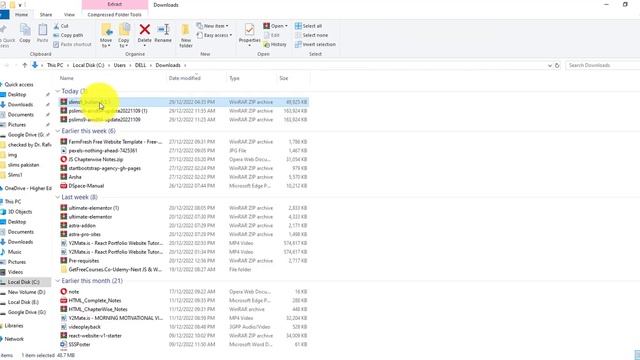Open Videos in navigation pane
Viewport: 640px width, 360px height.
15,272
